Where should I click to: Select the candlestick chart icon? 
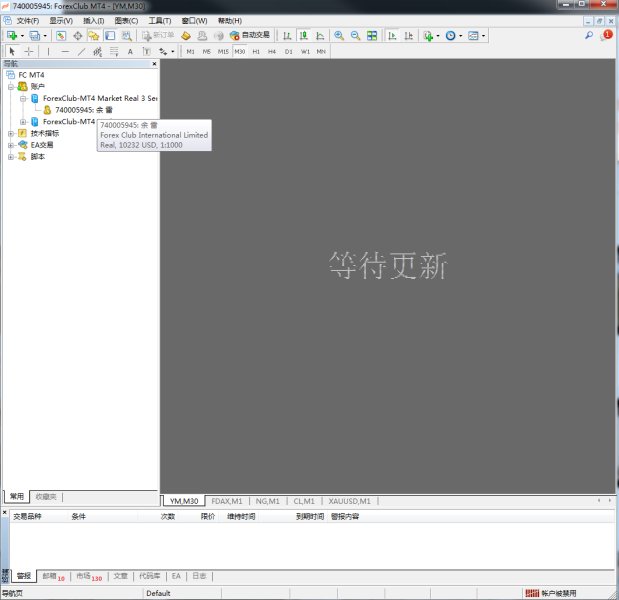coord(304,36)
